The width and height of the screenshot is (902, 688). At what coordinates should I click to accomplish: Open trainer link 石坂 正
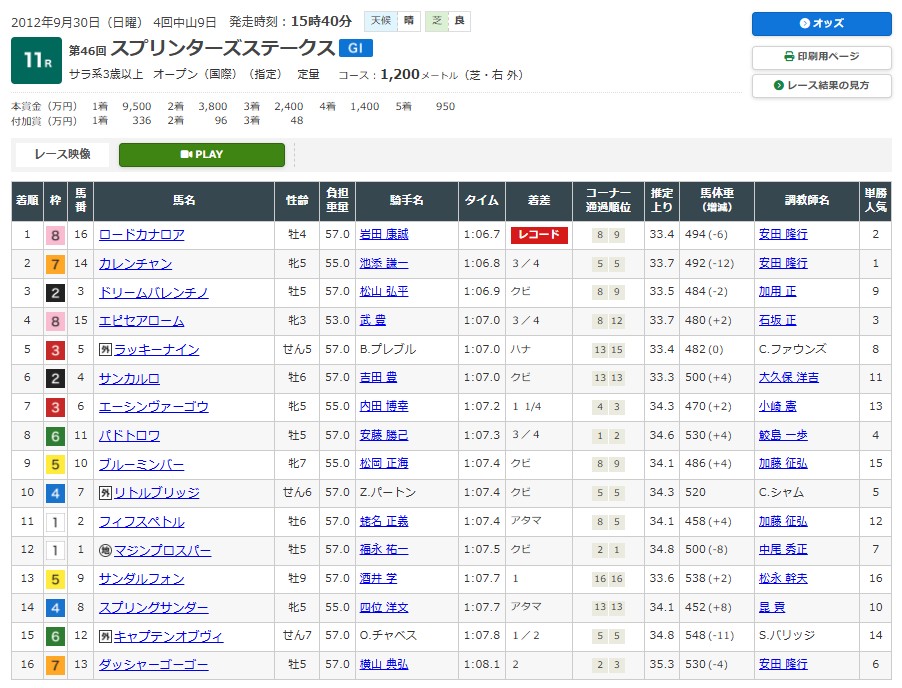pyautogui.click(x=776, y=321)
